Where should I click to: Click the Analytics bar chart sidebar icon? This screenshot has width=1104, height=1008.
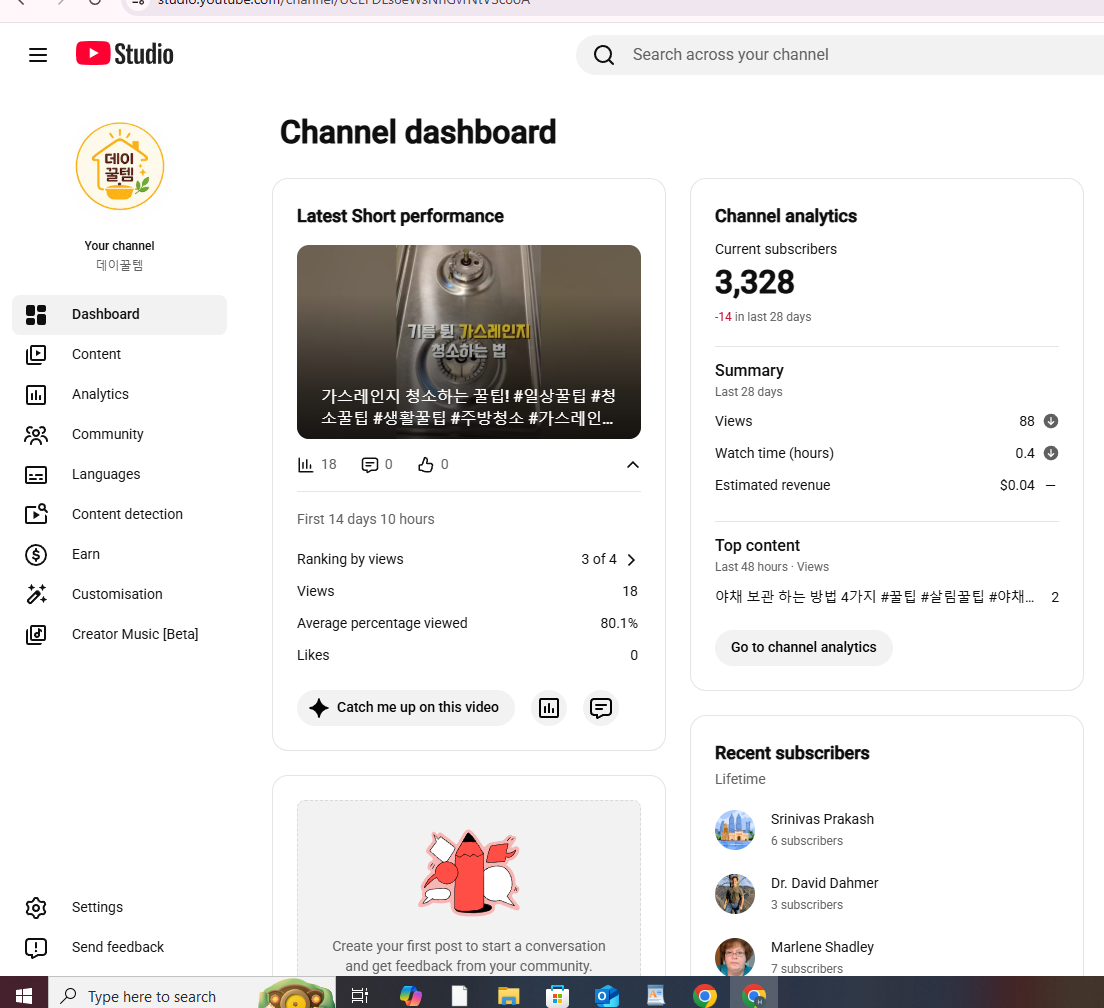(x=36, y=395)
